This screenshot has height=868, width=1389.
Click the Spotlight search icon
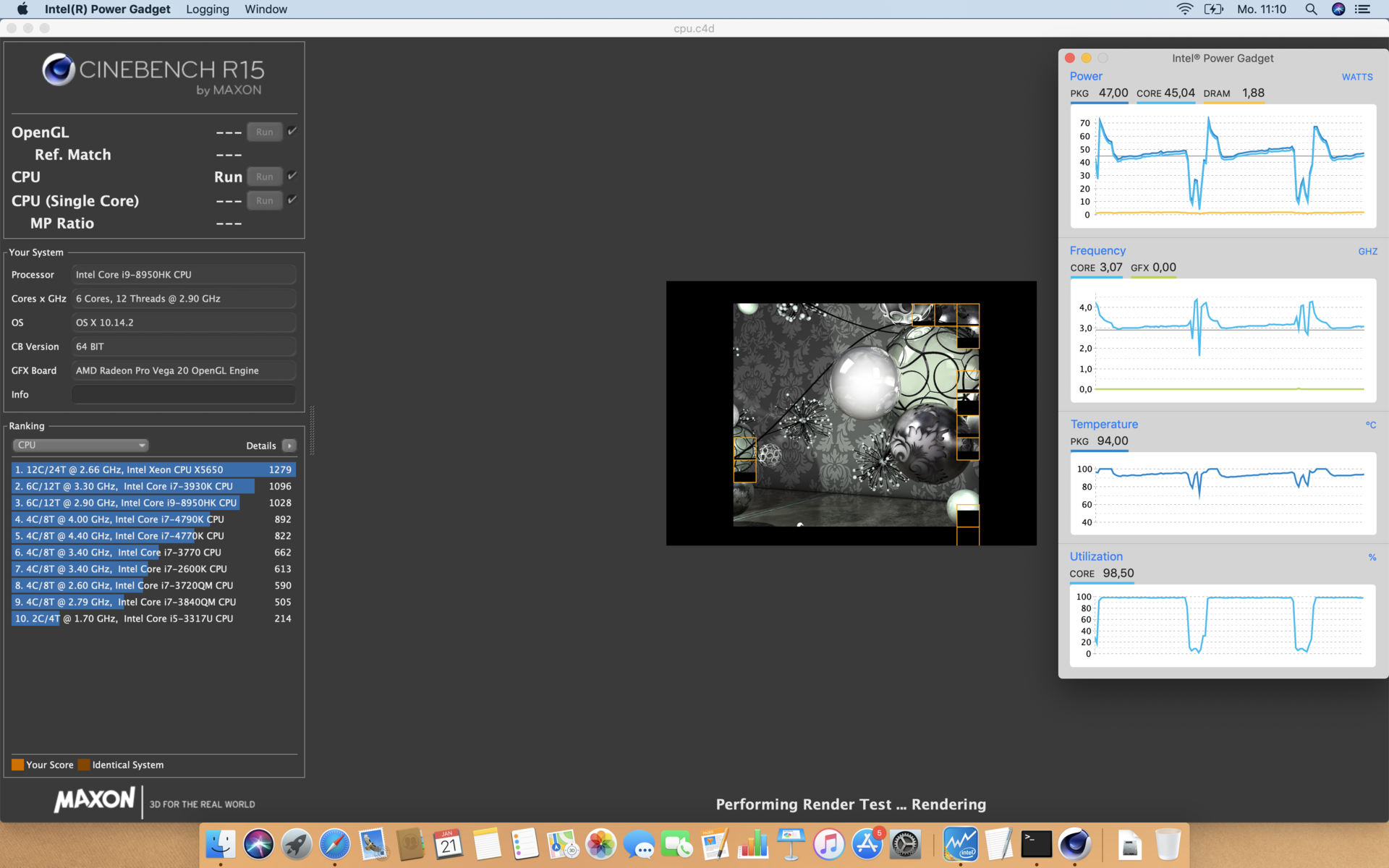pyautogui.click(x=1310, y=9)
